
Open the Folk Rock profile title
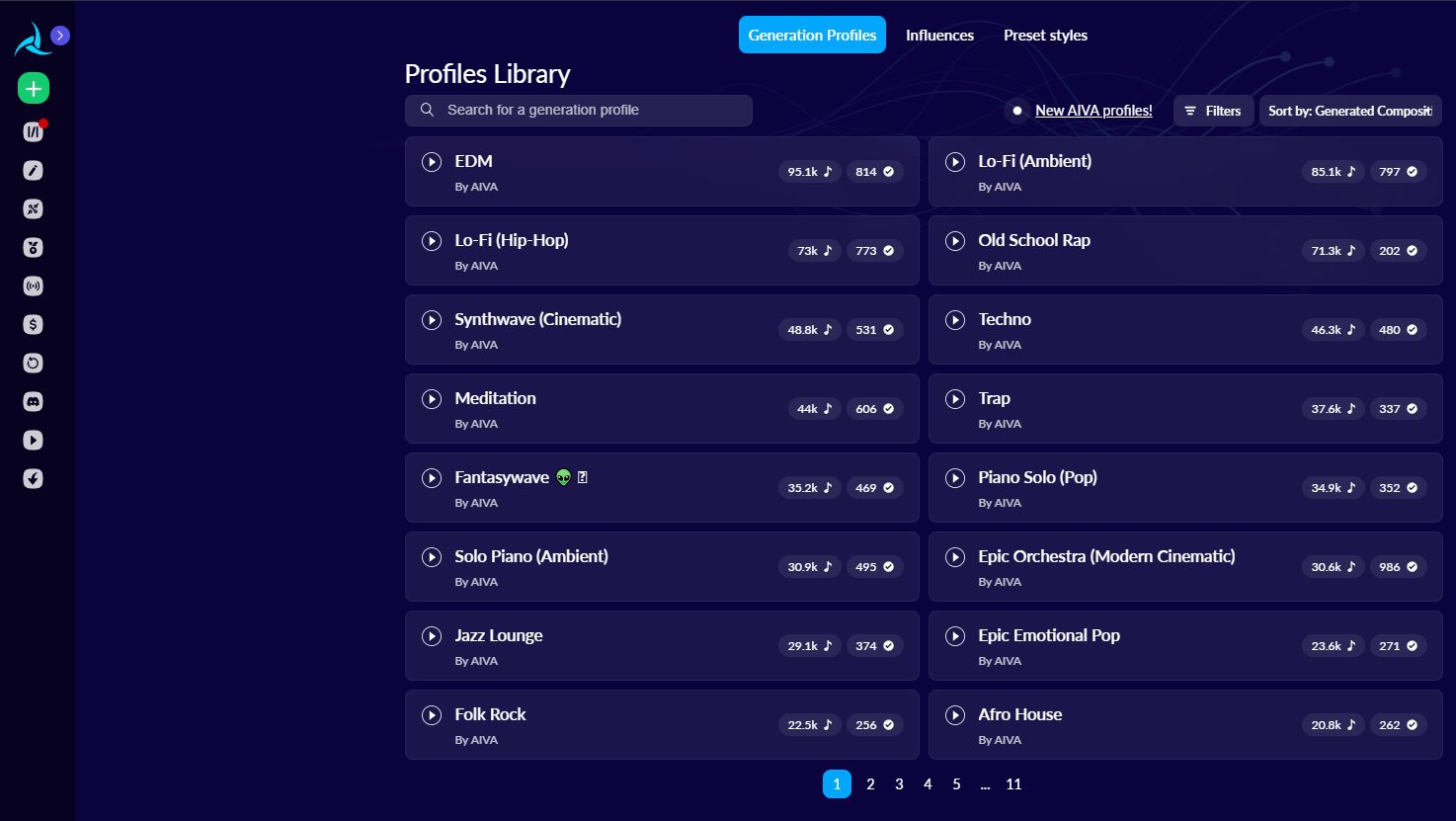pyautogui.click(x=490, y=714)
